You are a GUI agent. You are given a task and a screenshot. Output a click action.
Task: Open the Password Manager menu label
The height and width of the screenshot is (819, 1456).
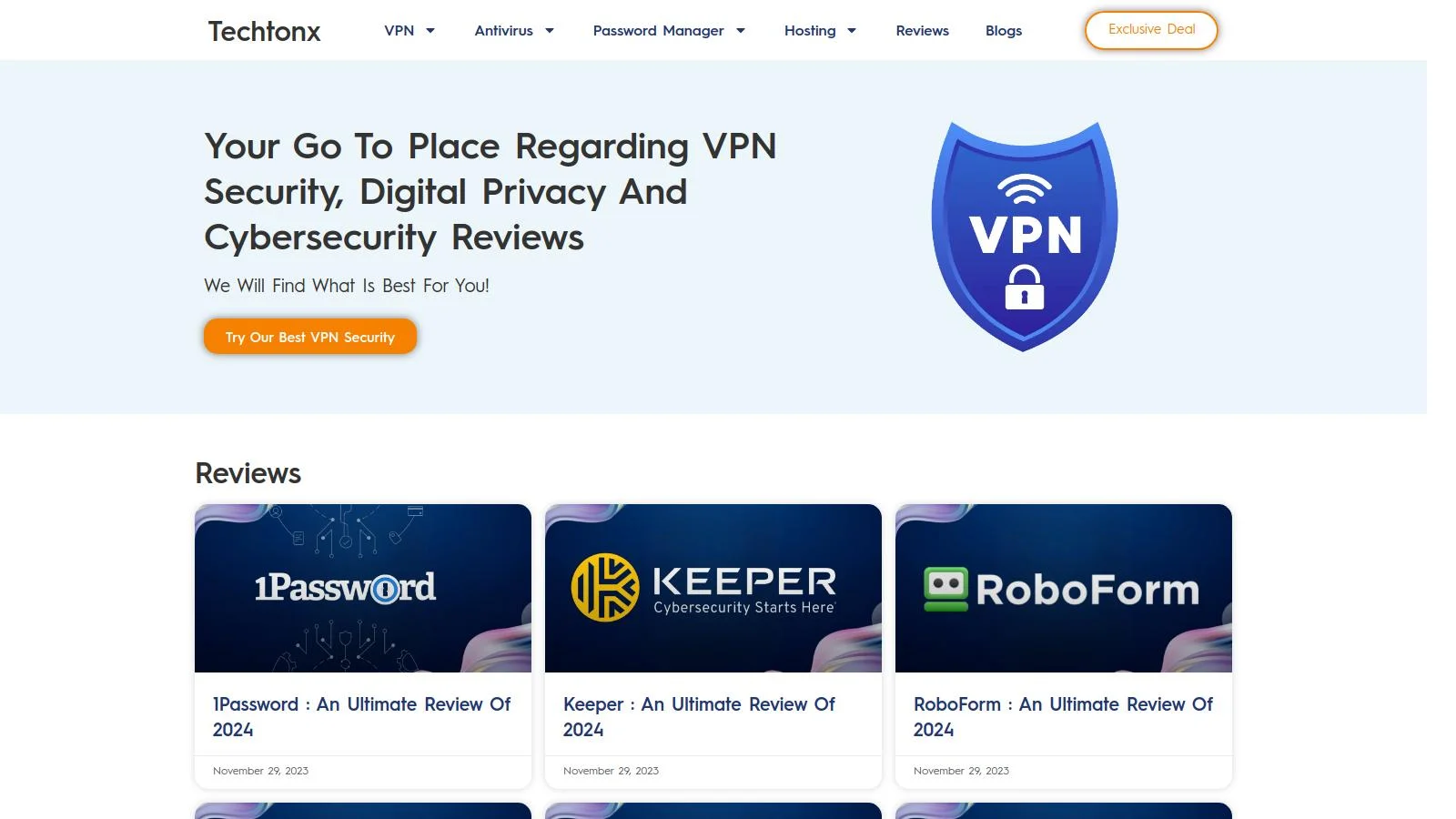(658, 31)
